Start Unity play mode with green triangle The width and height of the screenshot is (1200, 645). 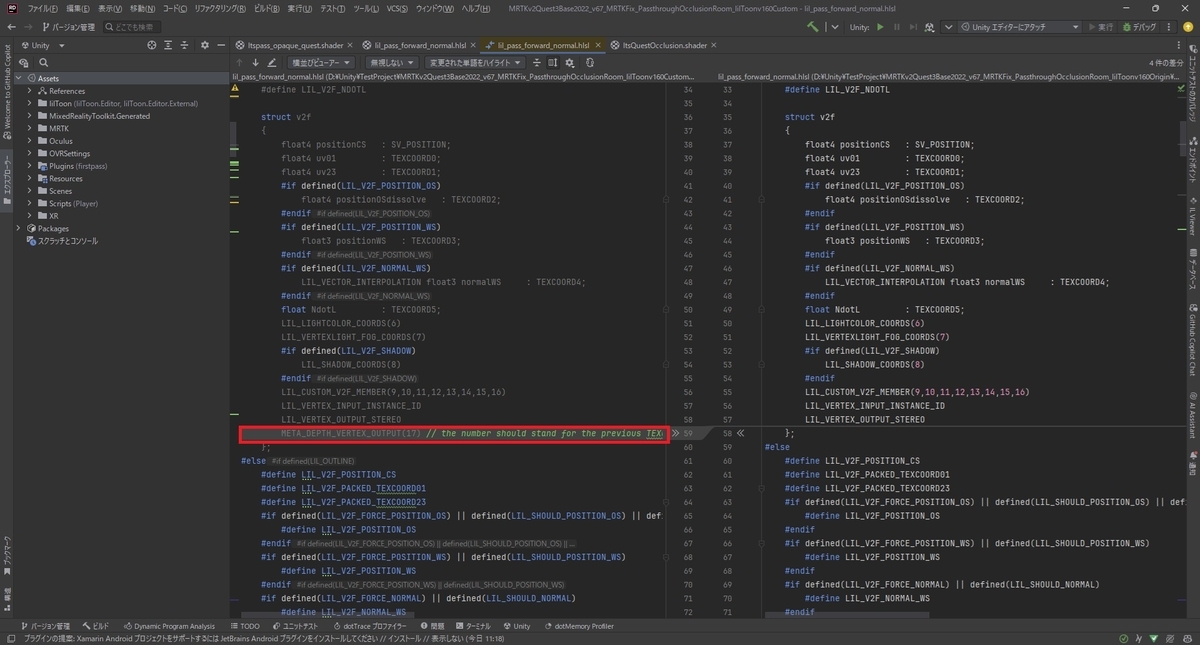click(x=880, y=27)
